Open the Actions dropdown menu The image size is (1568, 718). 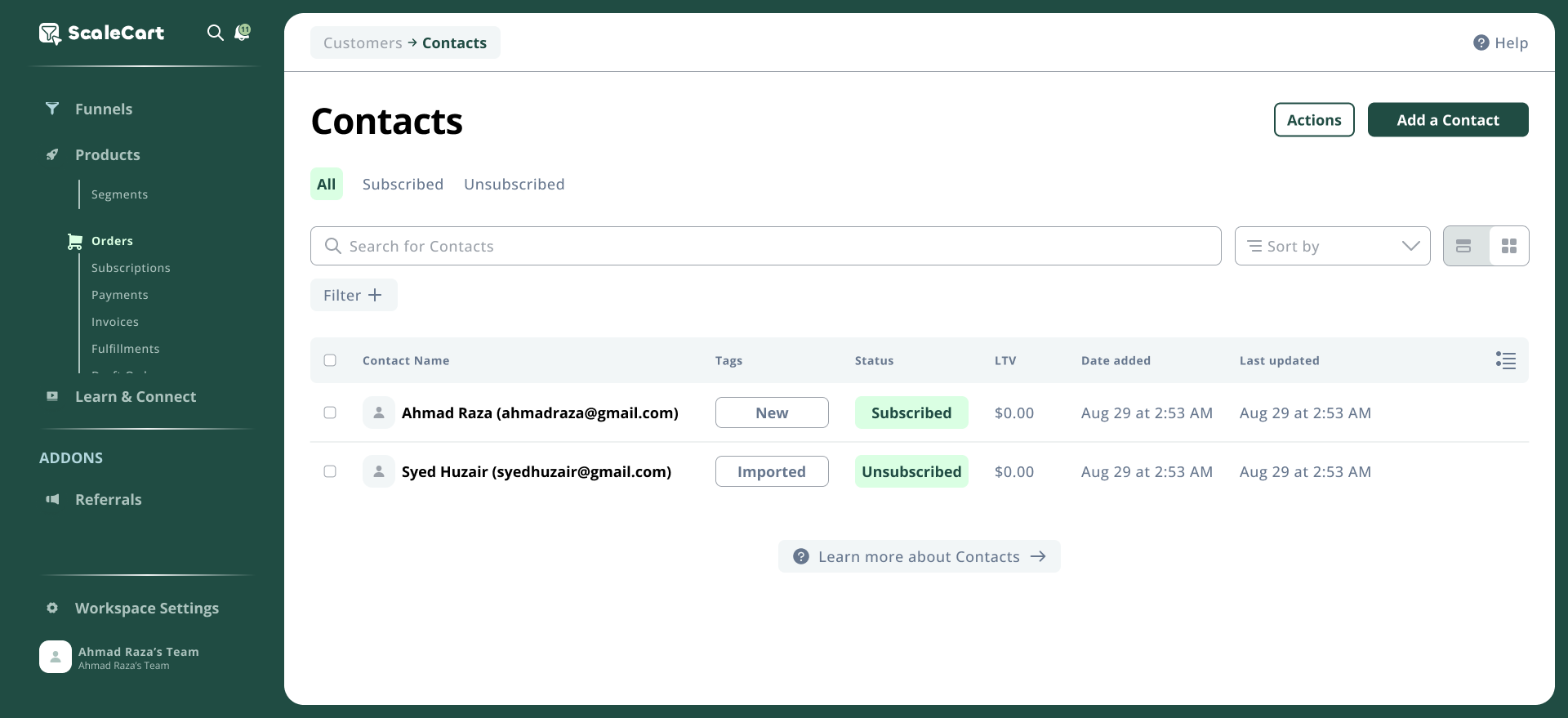click(x=1313, y=120)
